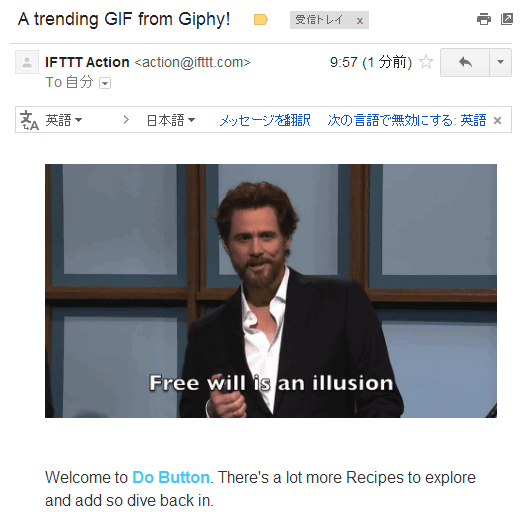Open the 英語 source language dropdown
Image resolution: width=525 pixels, height=525 pixels.
pos(64,120)
